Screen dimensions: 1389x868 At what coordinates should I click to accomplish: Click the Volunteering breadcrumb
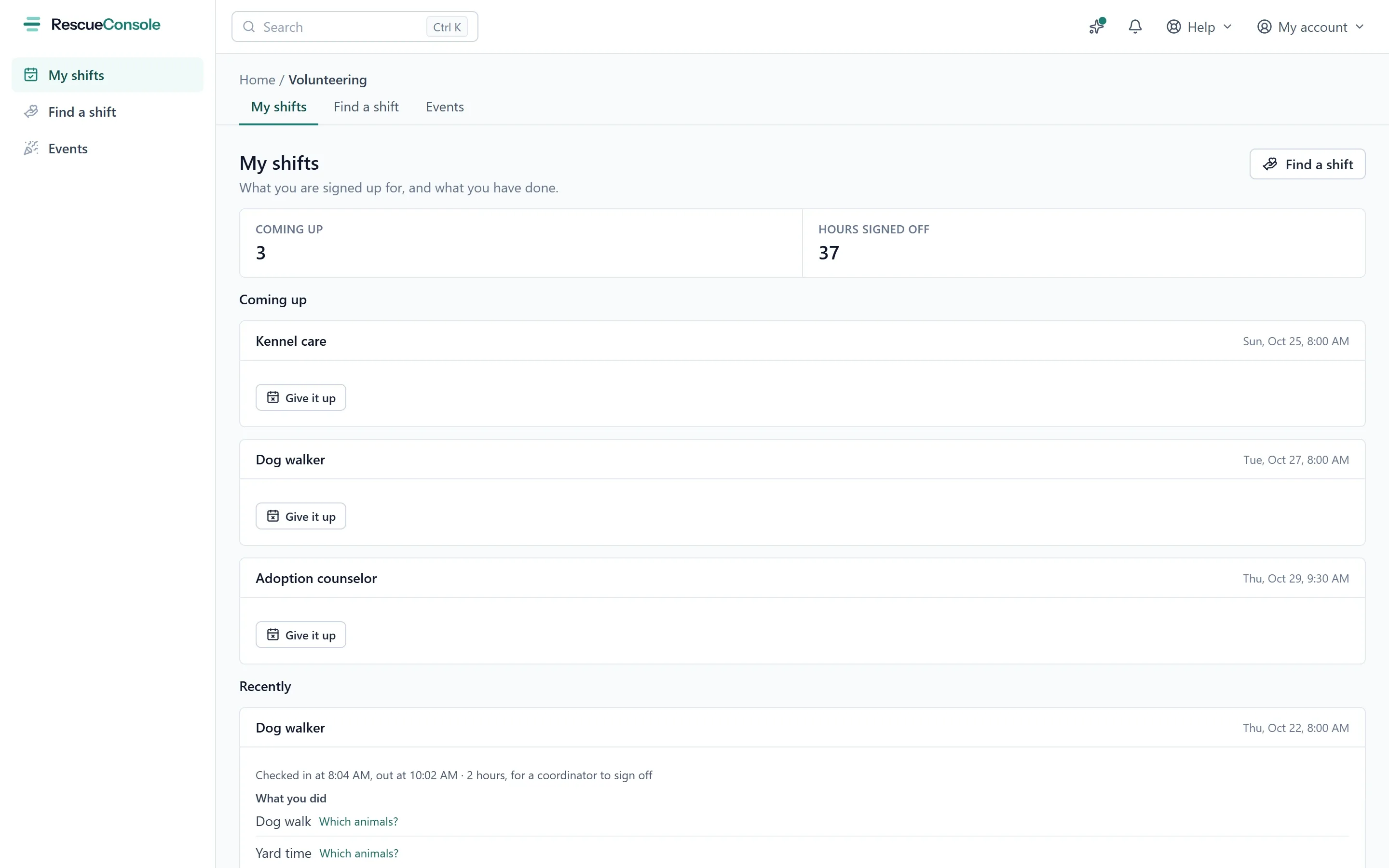point(327,80)
